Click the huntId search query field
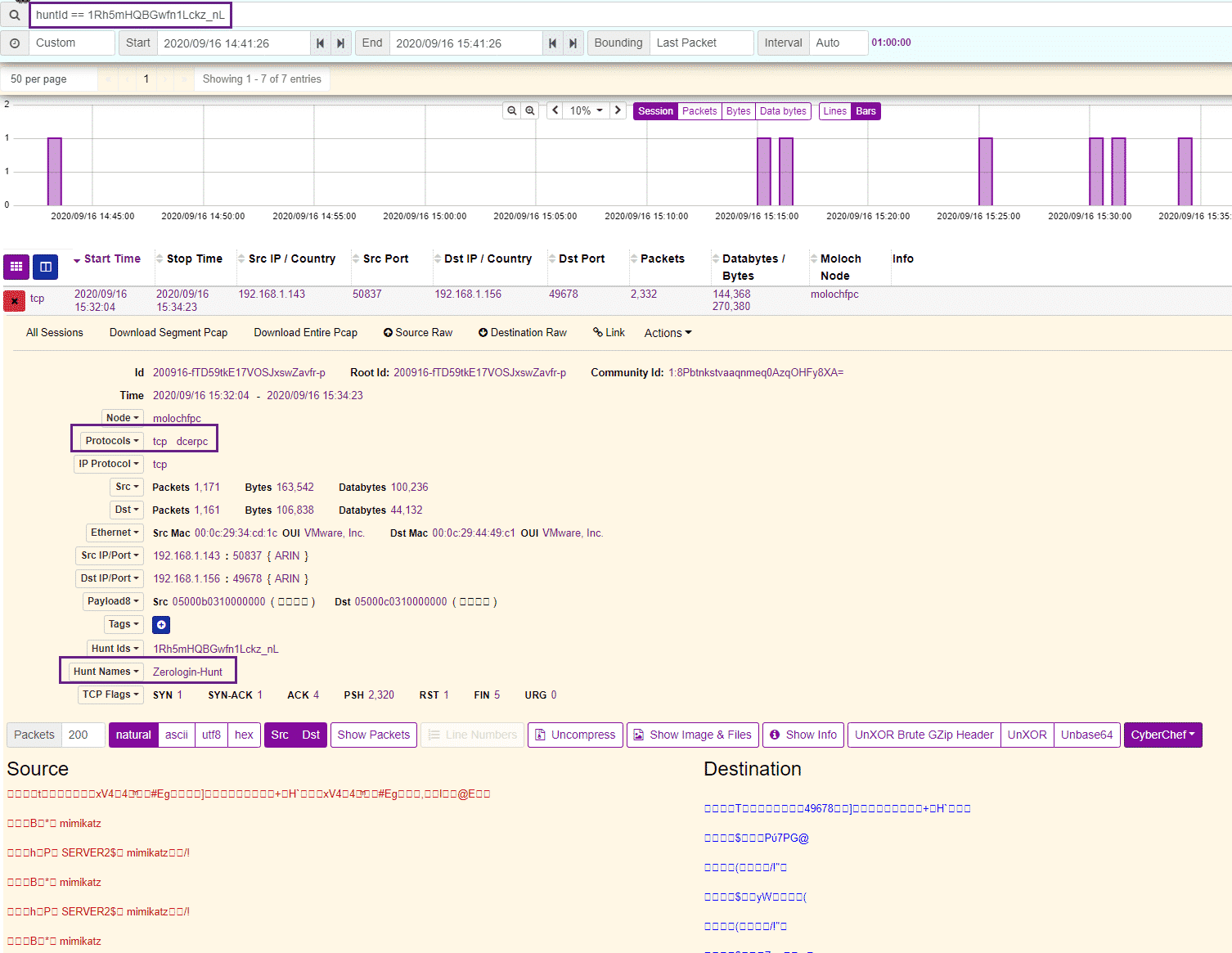 pos(131,15)
